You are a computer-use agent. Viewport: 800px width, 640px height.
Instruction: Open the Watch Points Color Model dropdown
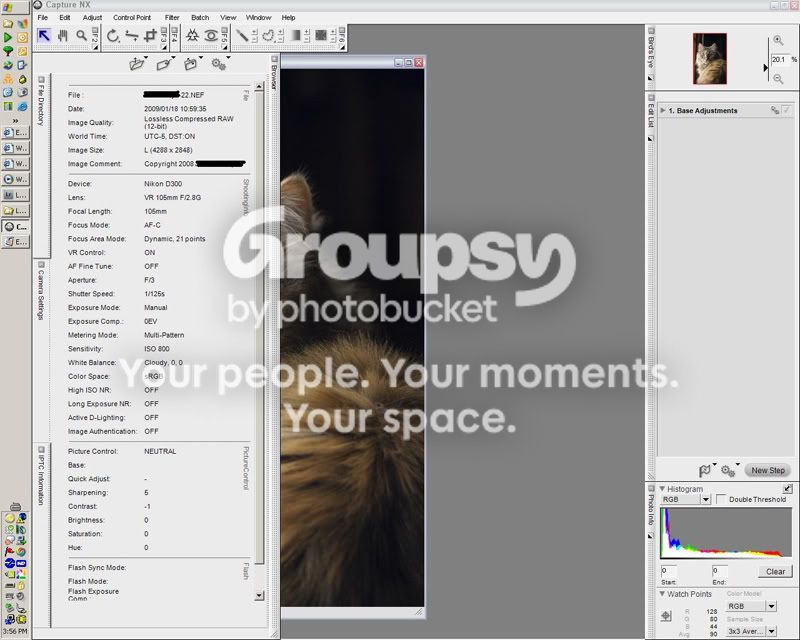coord(771,606)
